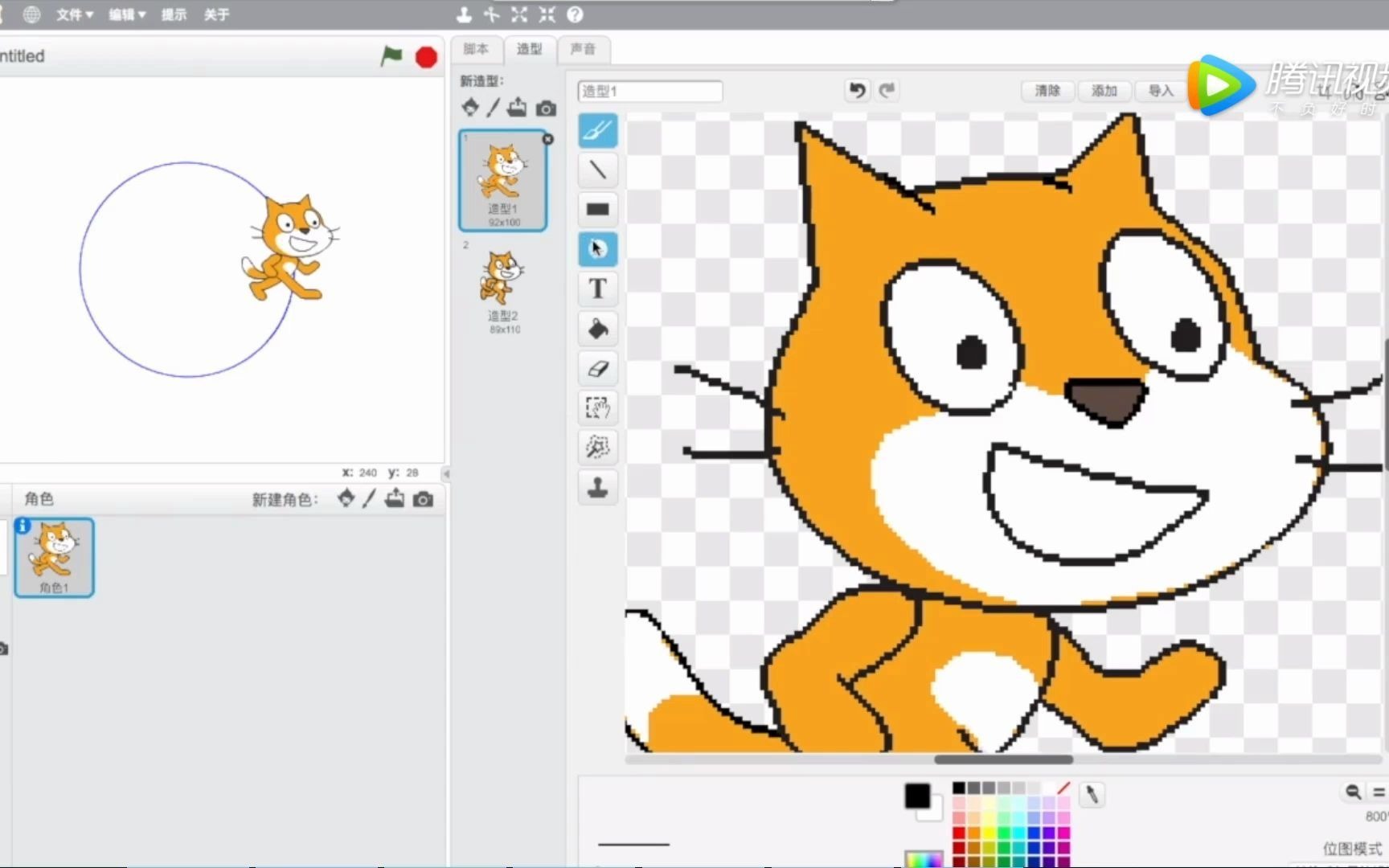Take new costume from camera
This screenshot has height=868, width=1389.
[x=546, y=108]
